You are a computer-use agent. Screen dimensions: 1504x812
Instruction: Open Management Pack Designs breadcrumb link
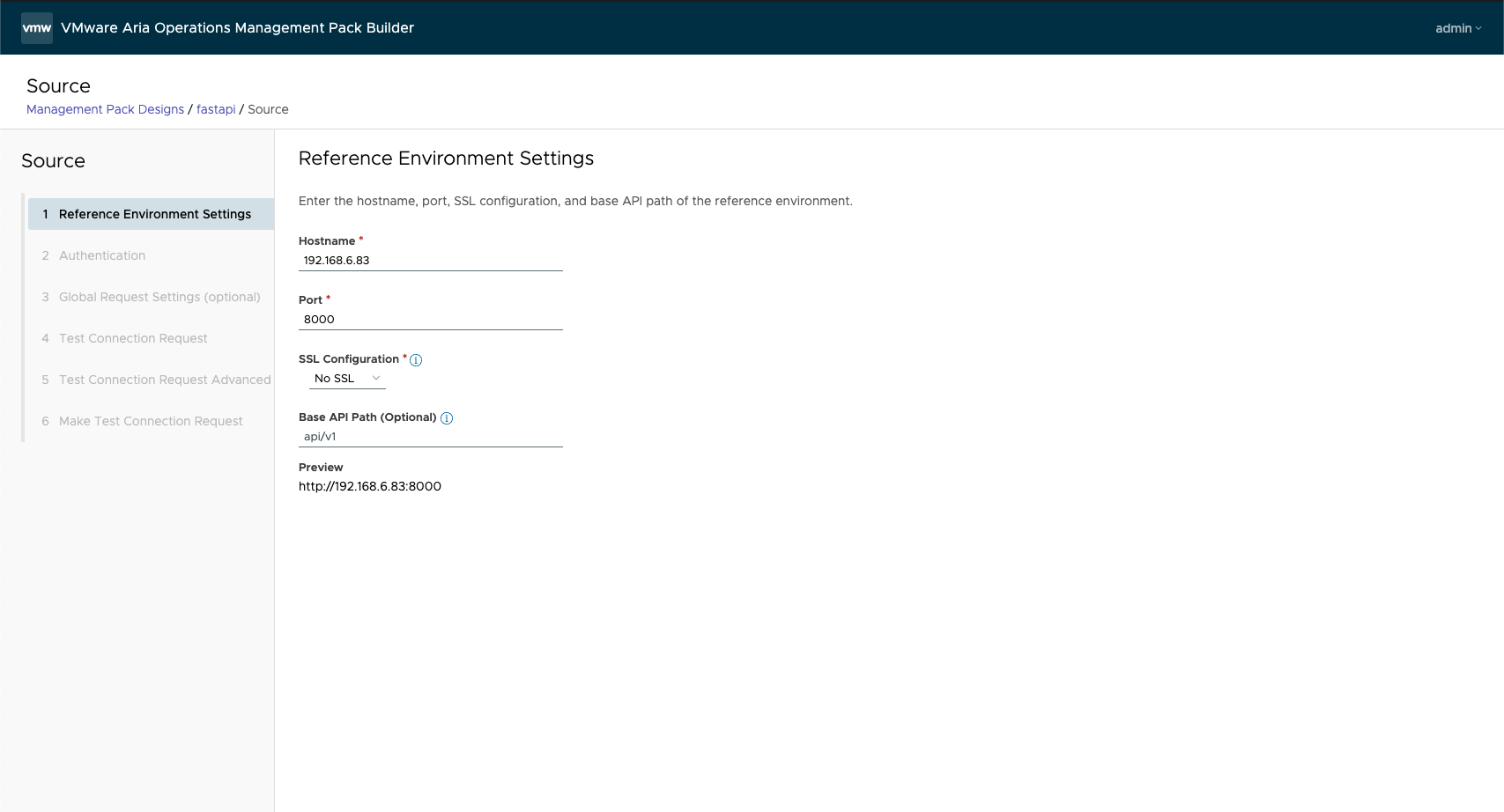105,109
